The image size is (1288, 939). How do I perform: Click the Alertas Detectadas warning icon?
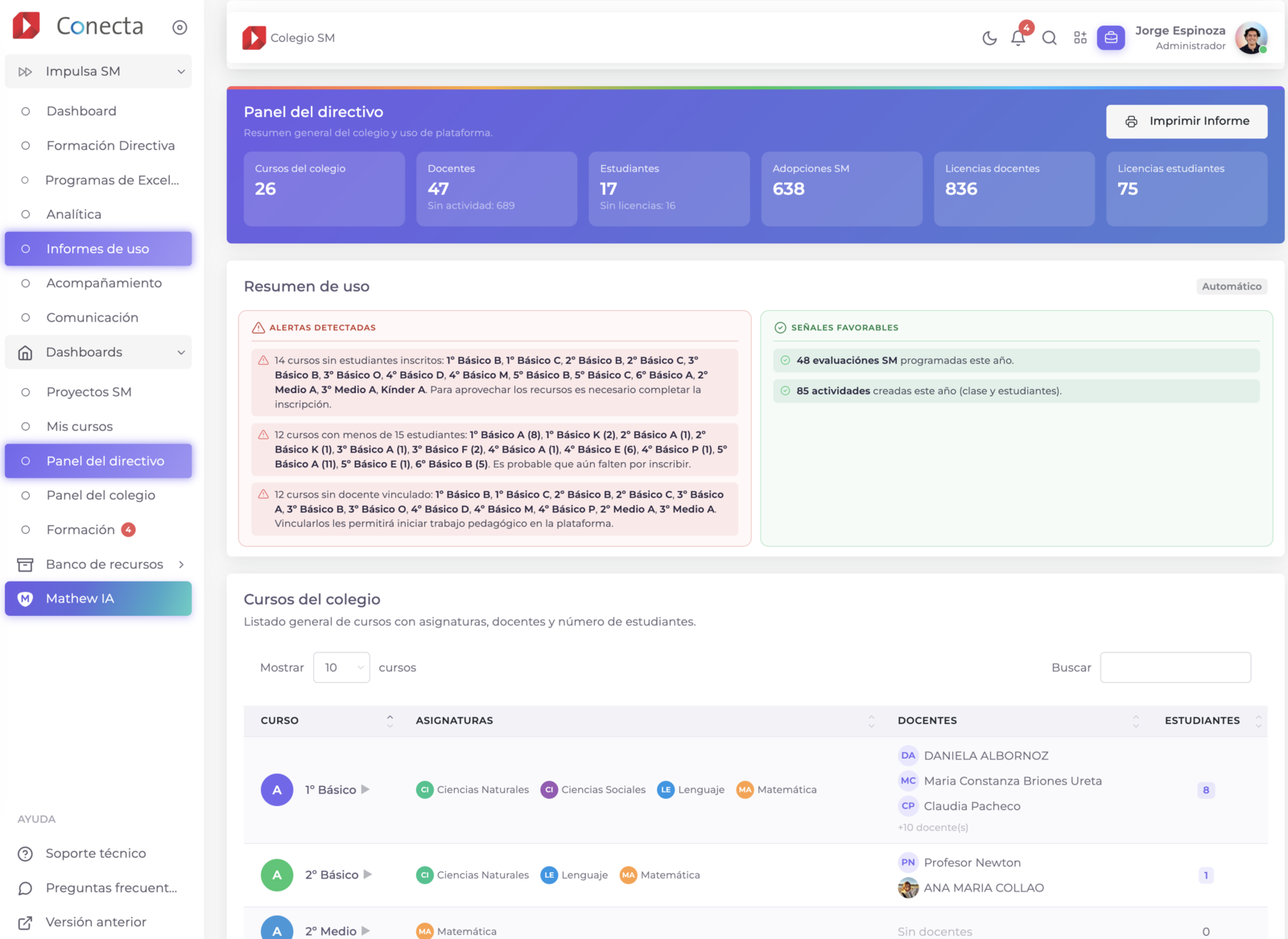[258, 328]
